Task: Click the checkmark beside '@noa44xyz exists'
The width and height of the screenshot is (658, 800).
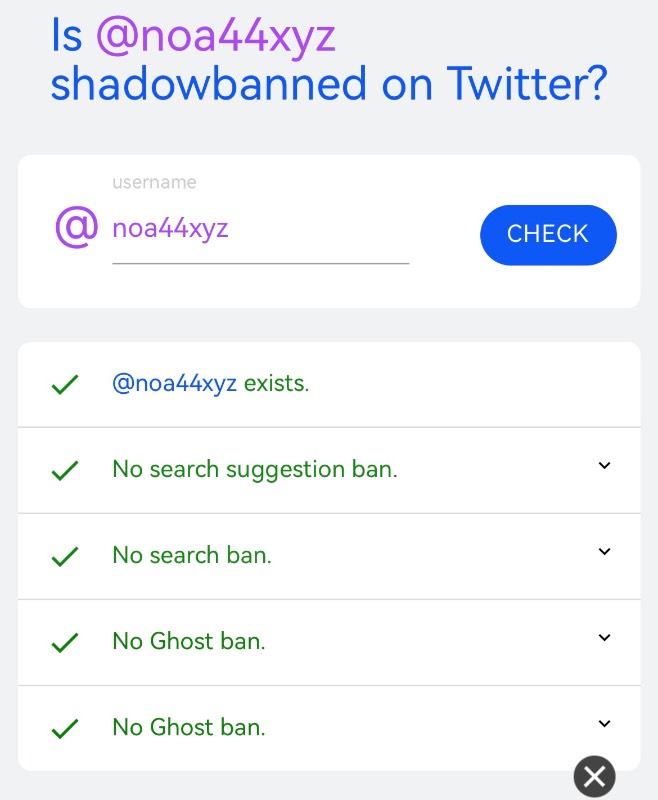Action: pyautogui.click(x=65, y=385)
